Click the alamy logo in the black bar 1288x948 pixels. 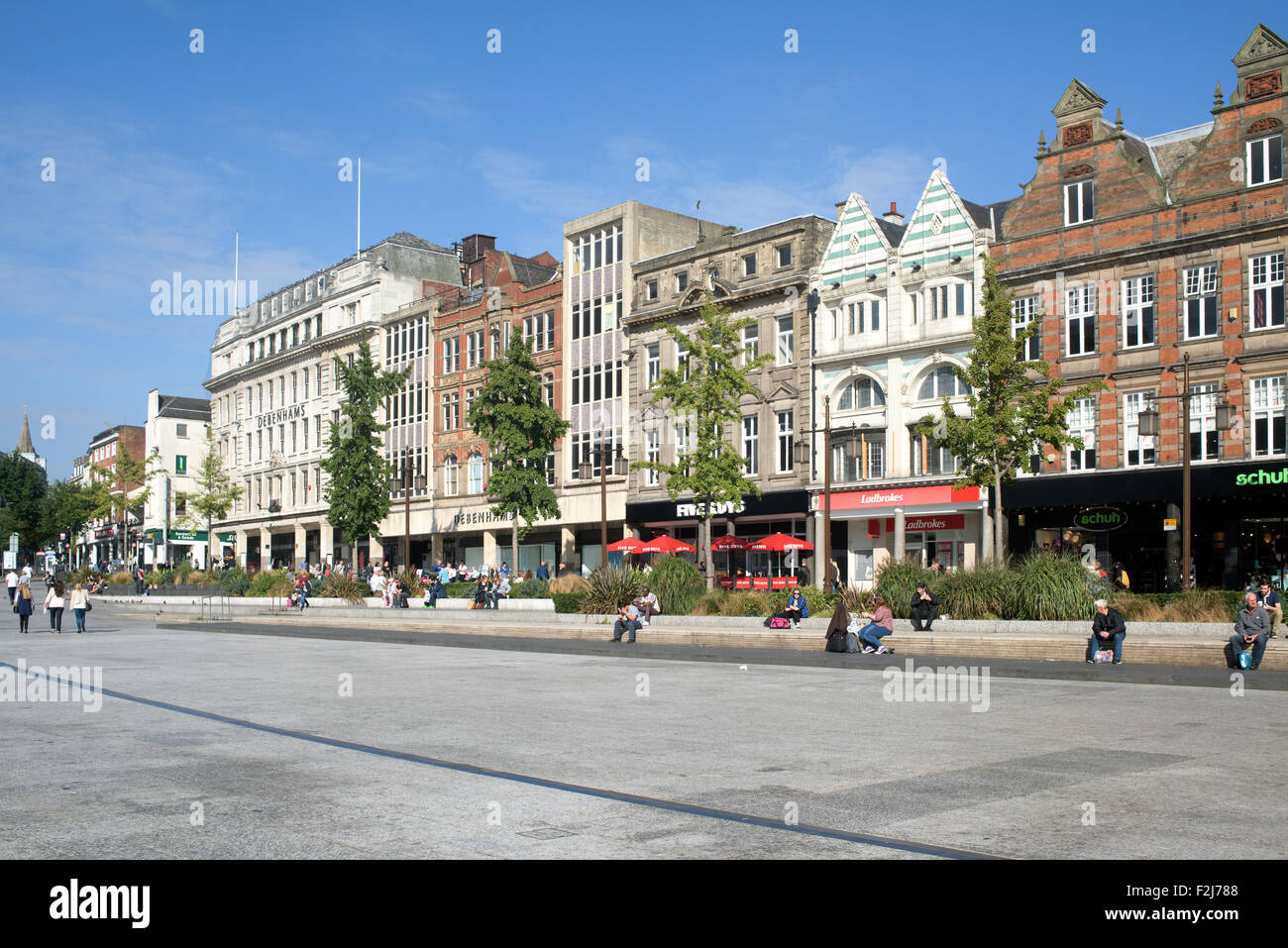100,904
